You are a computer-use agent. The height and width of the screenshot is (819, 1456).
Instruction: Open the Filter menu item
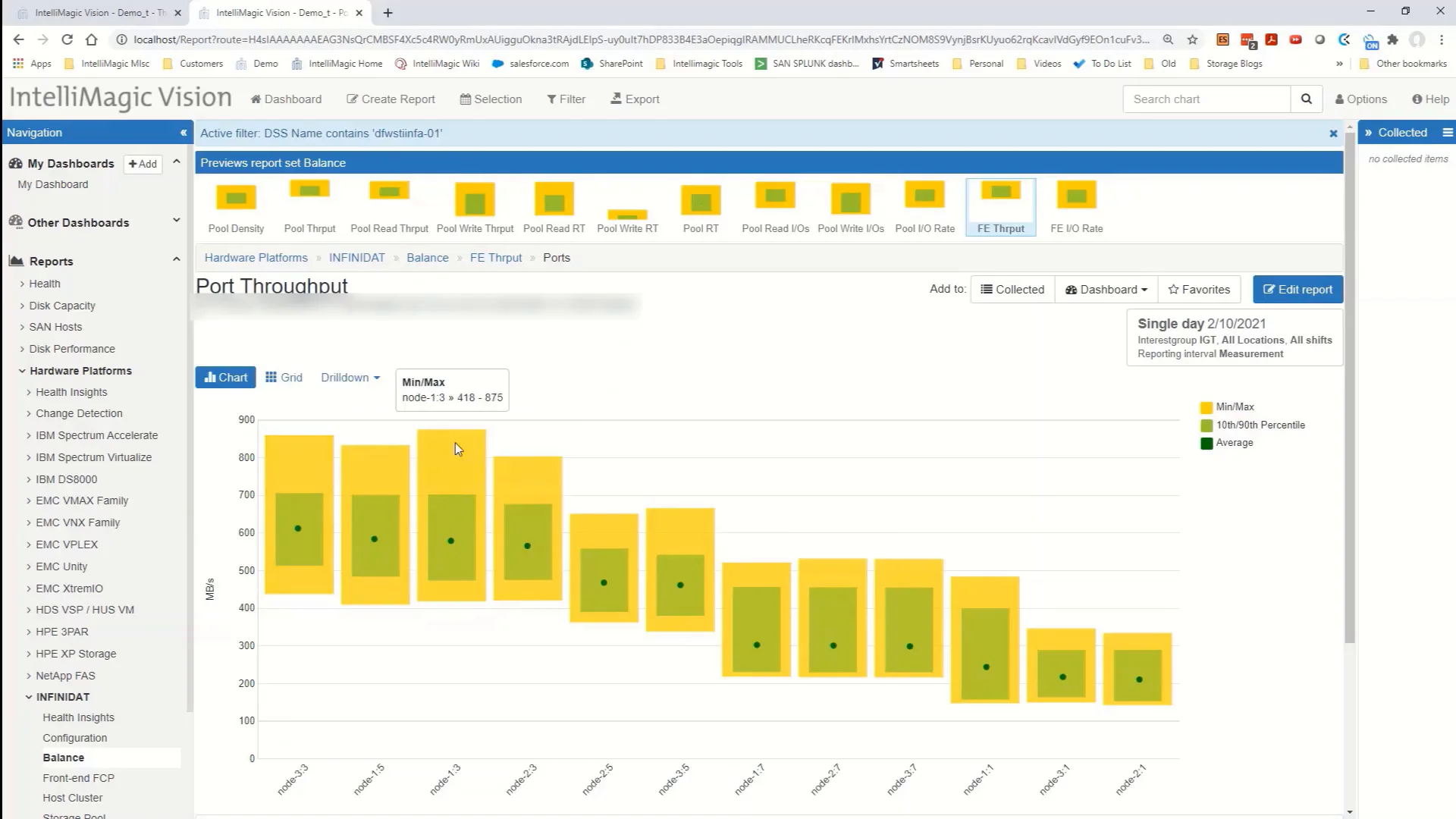pos(566,99)
